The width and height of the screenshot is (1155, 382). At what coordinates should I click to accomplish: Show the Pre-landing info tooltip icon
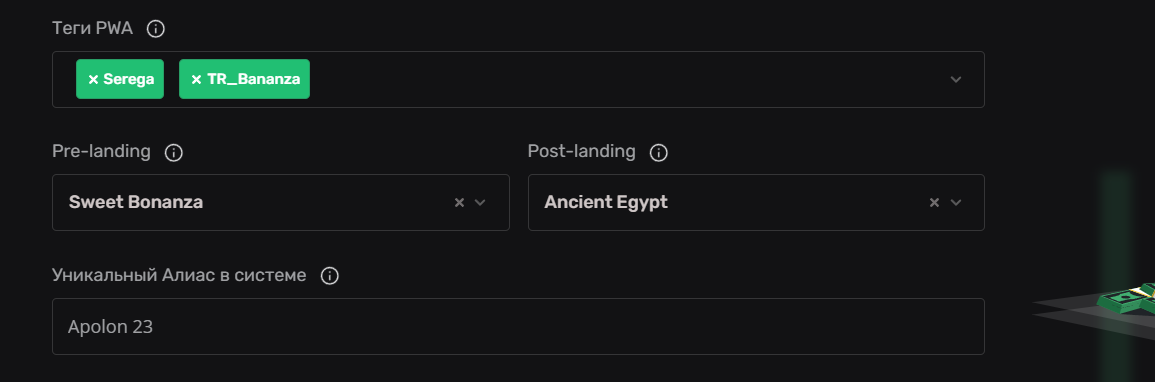[x=173, y=152]
